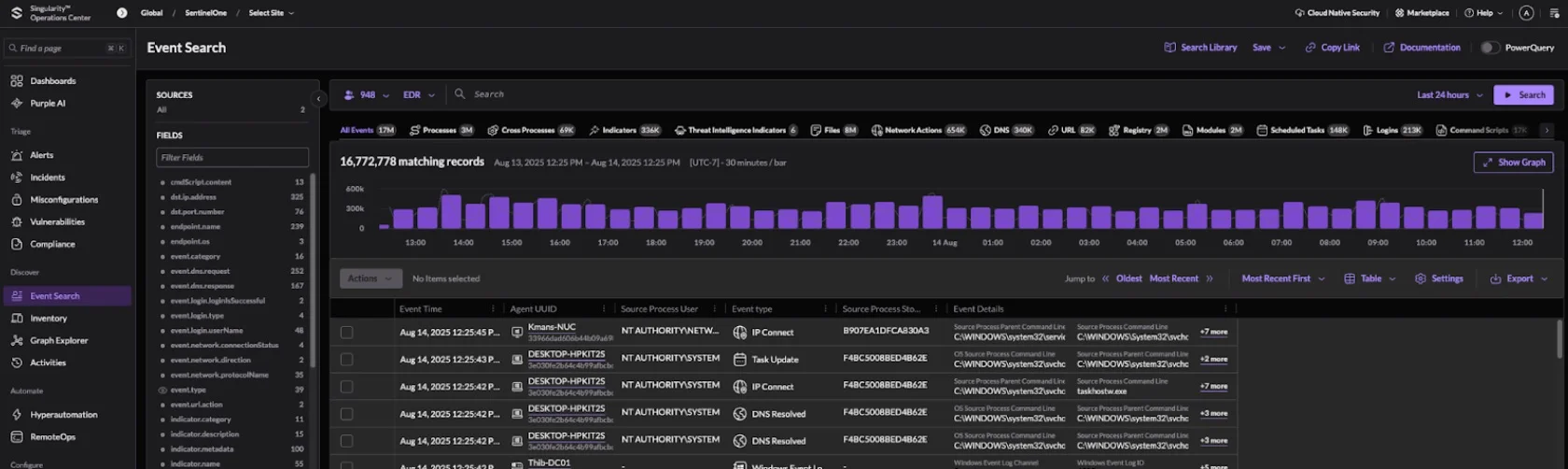Open Graph Explorer in the sidebar
Screen dimensions: 1568x469
click(x=58, y=341)
